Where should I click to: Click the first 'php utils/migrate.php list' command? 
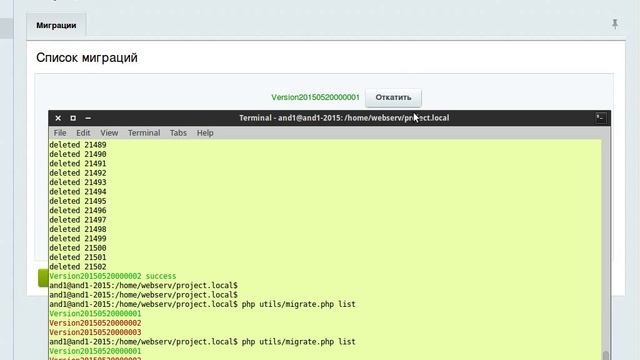pyautogui.click(x=298, y=304)
